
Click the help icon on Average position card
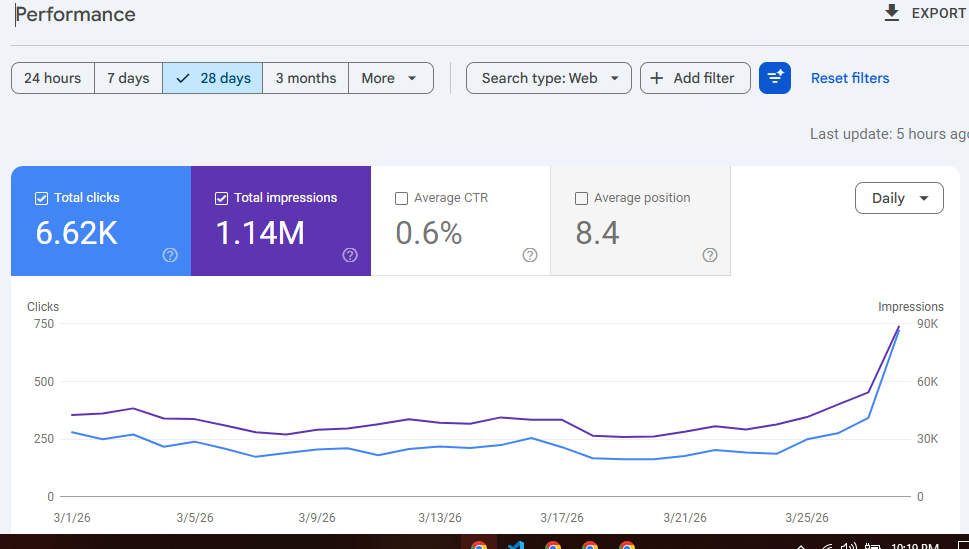click(710, 255)
